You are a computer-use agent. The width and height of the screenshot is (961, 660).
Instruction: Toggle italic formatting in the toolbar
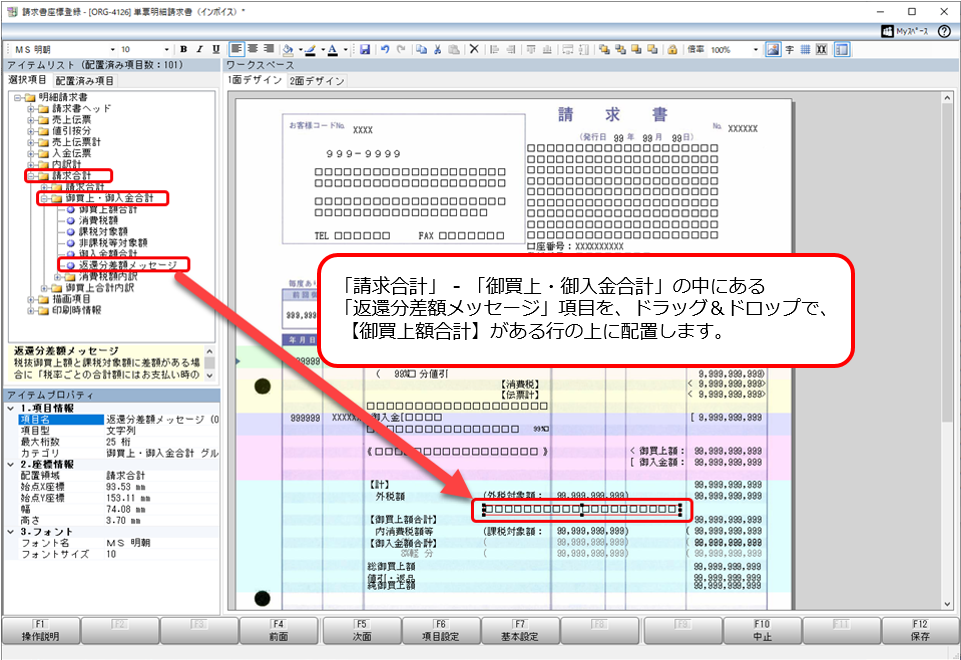[x=199, y=50]
